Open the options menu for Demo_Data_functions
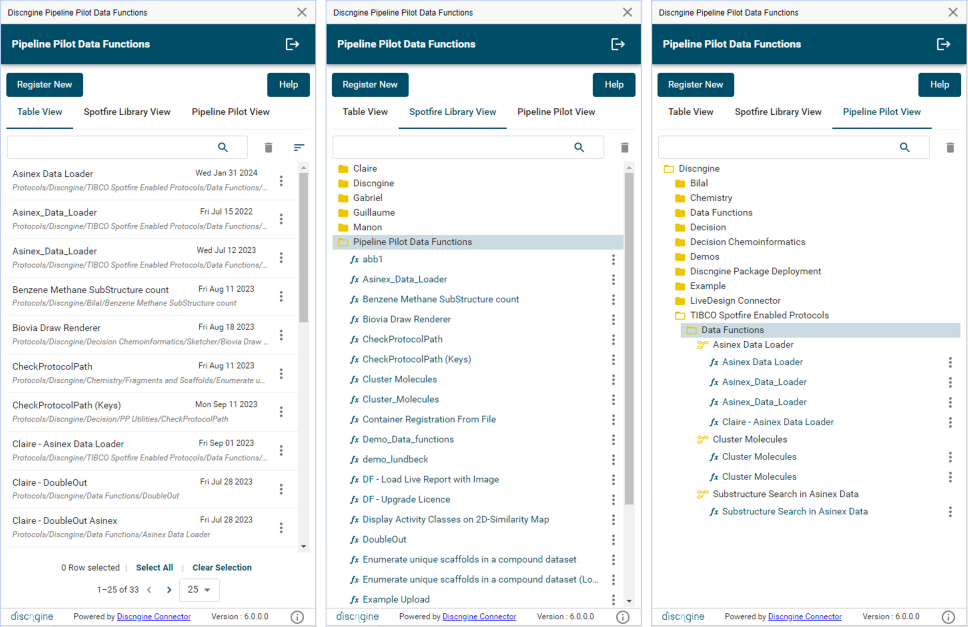The height and width of the screenshot is (627, 968). [613, 440]
